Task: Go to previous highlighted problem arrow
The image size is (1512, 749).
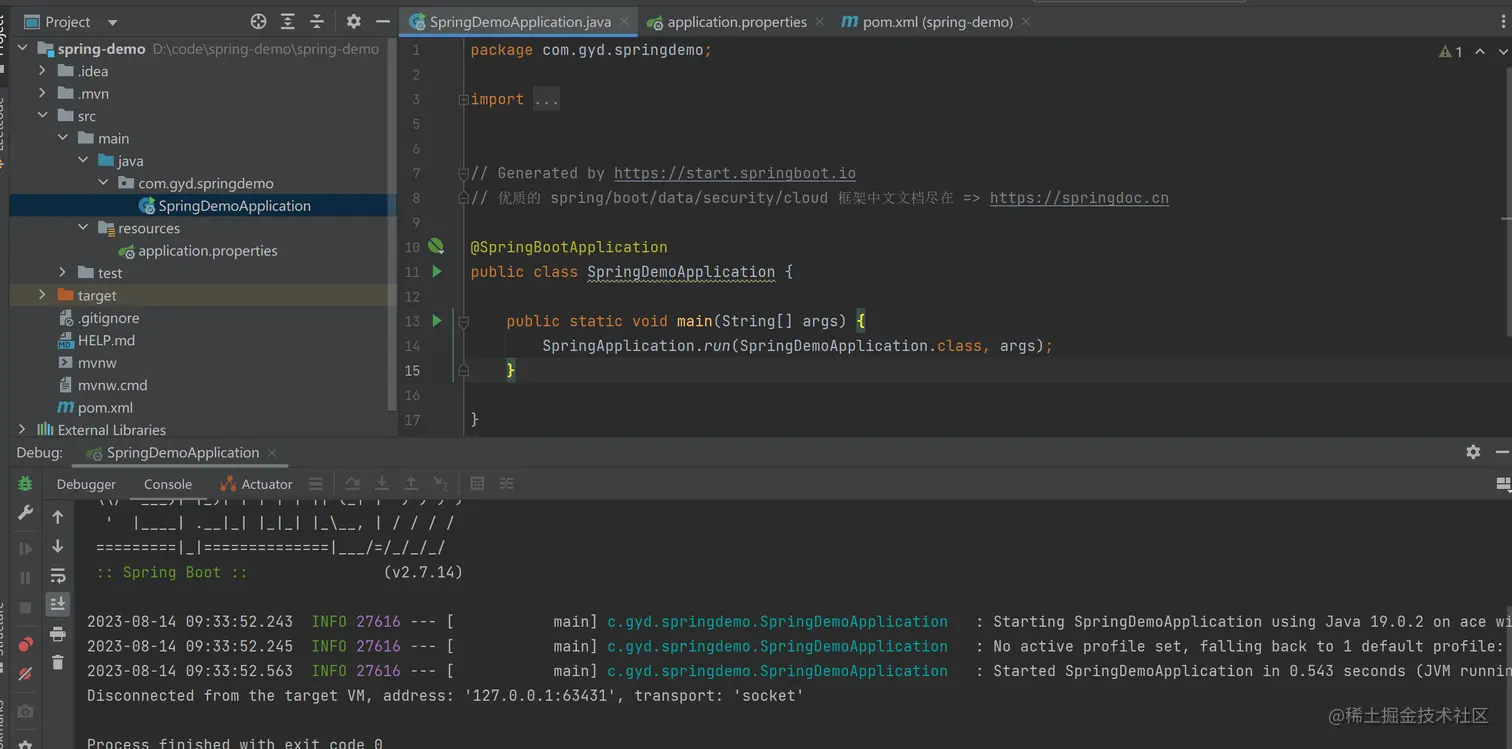Action: [1480, 51]
